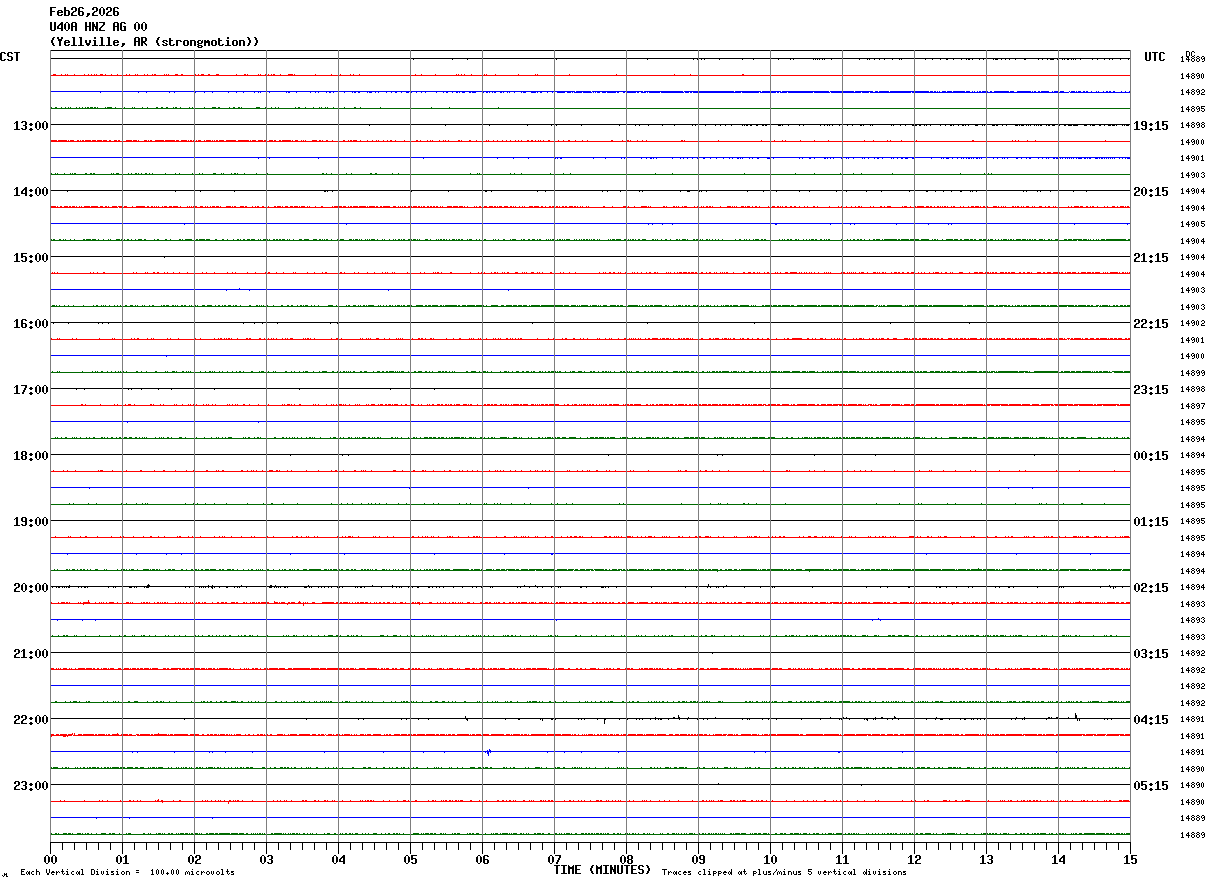1210x886 pixels.
Task: Click the Each Vertical Division scale note
Action: point(127,873)
